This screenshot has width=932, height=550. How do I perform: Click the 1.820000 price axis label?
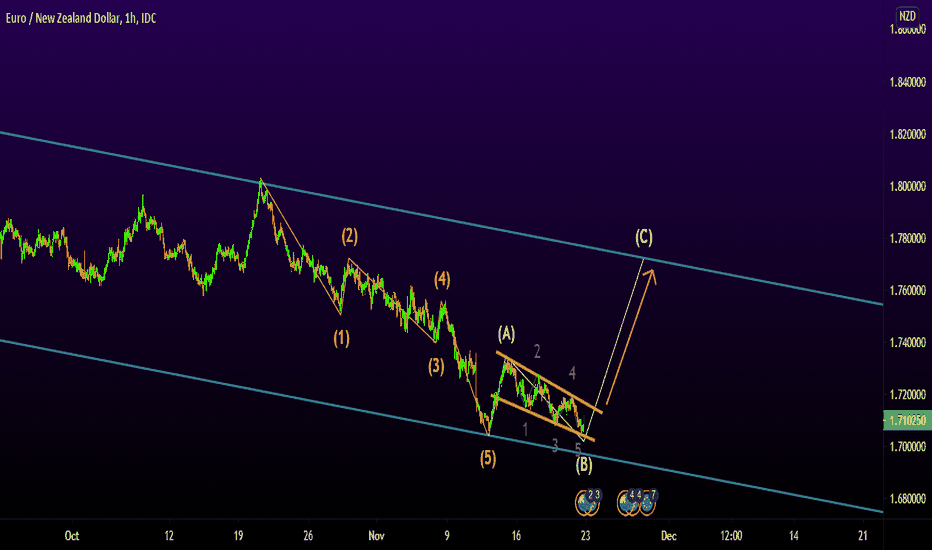click(x=908, y=134)
